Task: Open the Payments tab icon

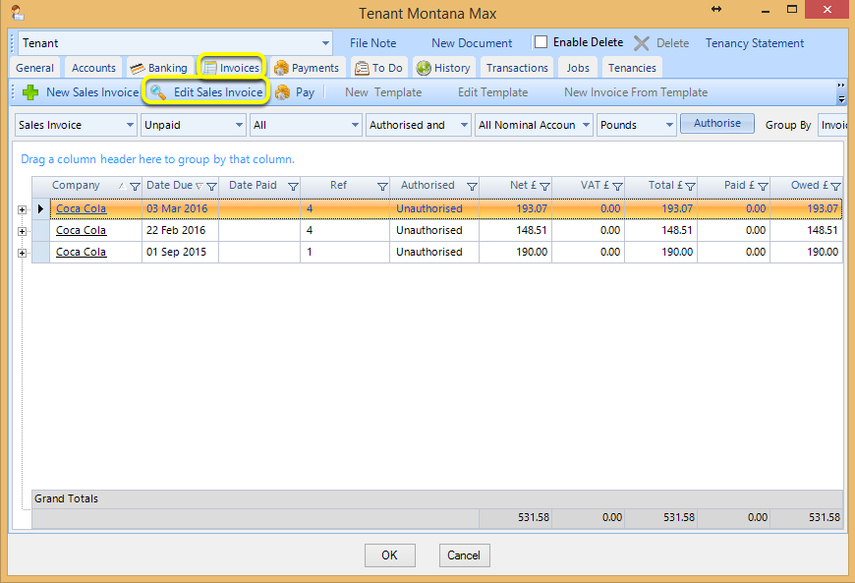Action: coord(281,68)
